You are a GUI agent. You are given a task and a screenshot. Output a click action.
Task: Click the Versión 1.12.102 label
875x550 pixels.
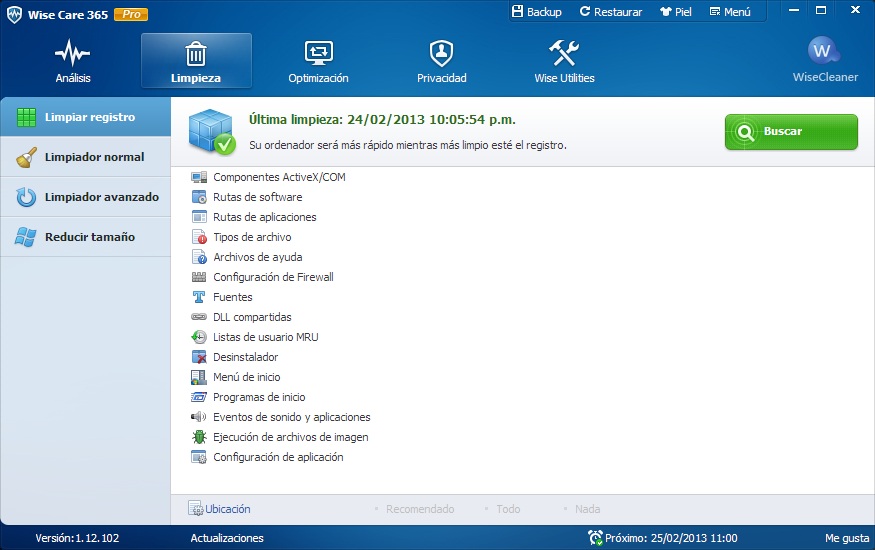click(77, 538)
